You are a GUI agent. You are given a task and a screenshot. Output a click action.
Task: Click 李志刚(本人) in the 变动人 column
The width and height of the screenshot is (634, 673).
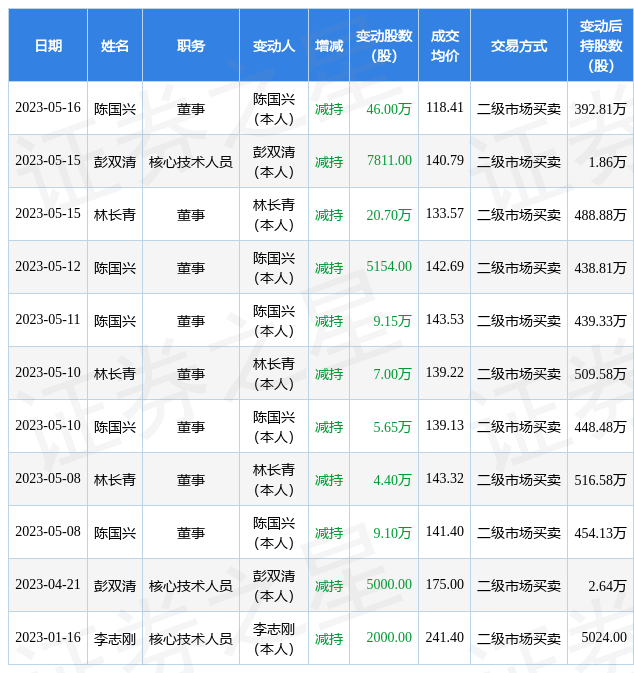(273, 639)
